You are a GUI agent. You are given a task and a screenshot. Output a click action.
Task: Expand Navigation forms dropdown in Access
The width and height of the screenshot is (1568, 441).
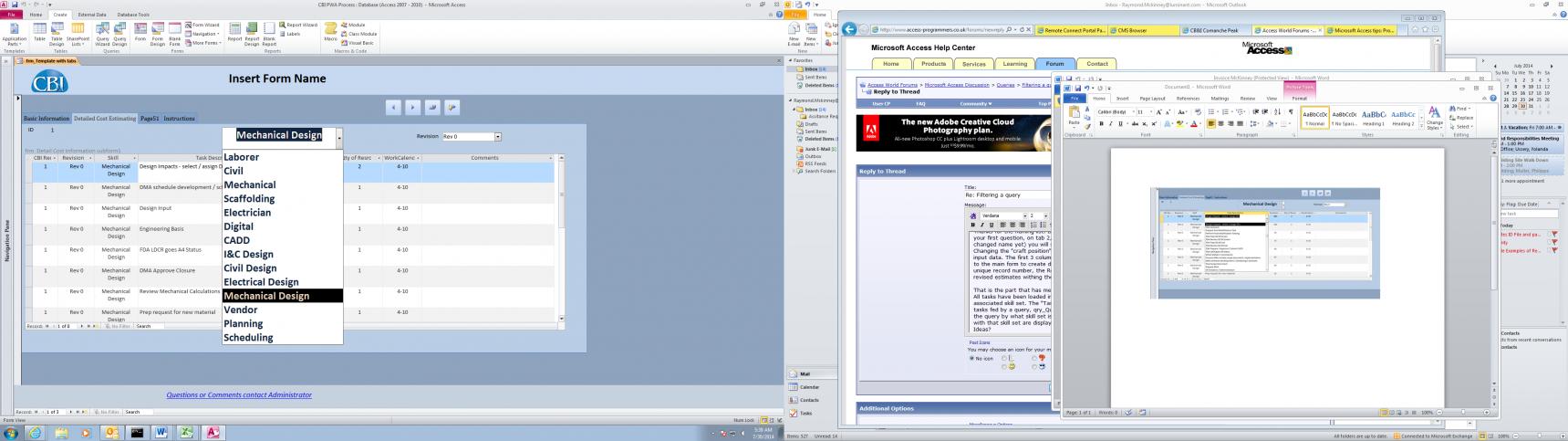202,34
